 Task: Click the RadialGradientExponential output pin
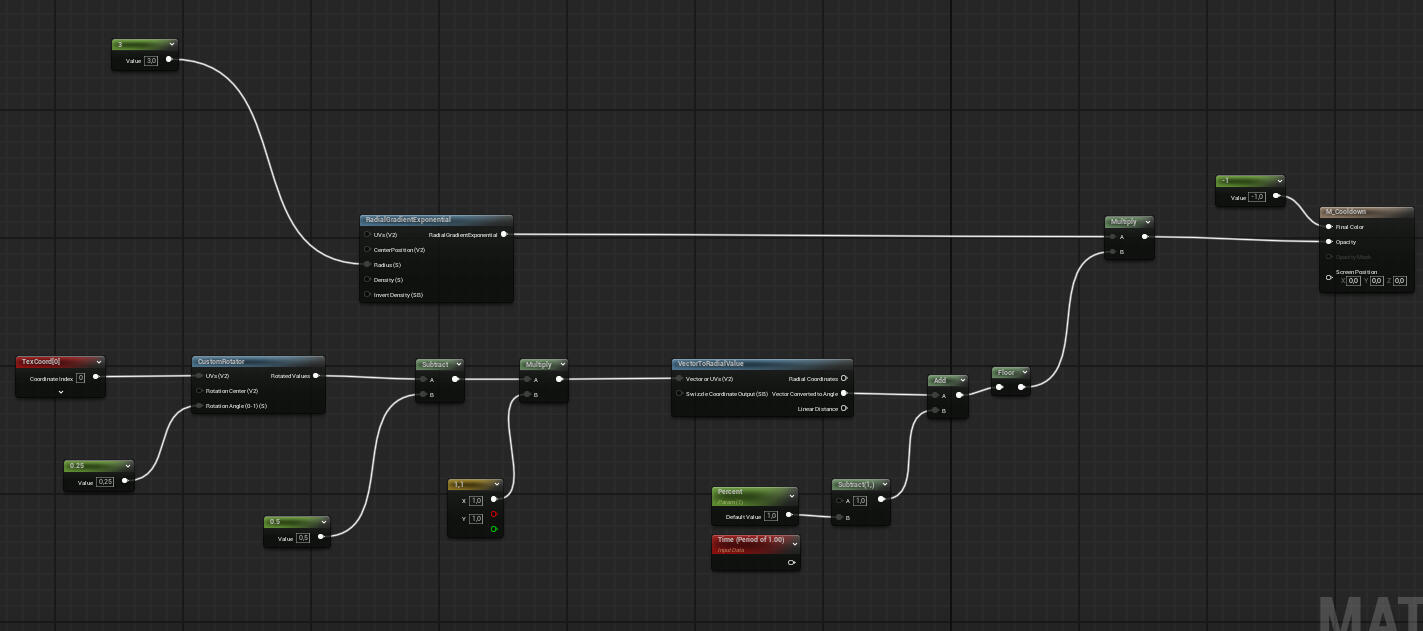coord(504,234)
